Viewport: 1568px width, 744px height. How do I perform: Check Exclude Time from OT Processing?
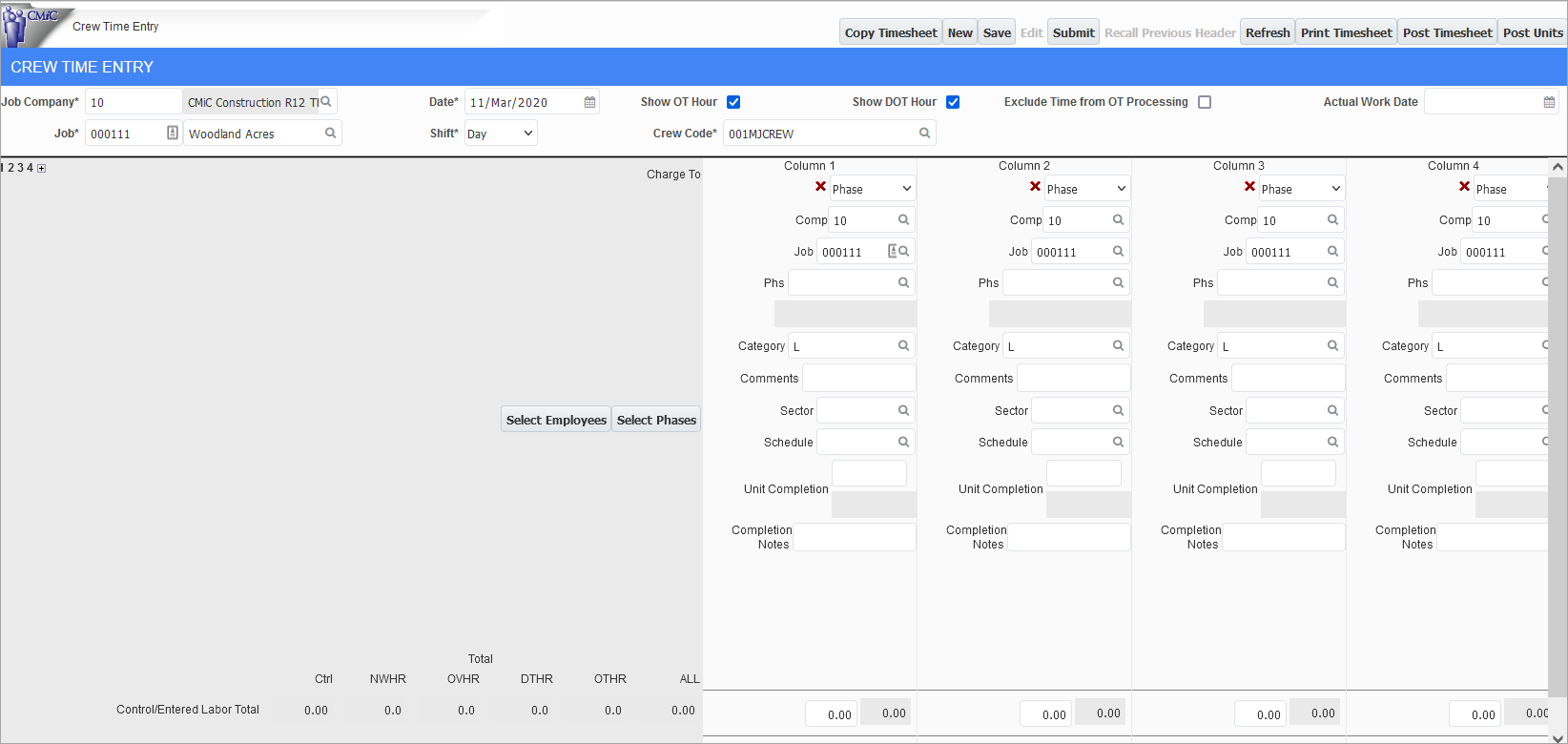[x=1205, y=102]
